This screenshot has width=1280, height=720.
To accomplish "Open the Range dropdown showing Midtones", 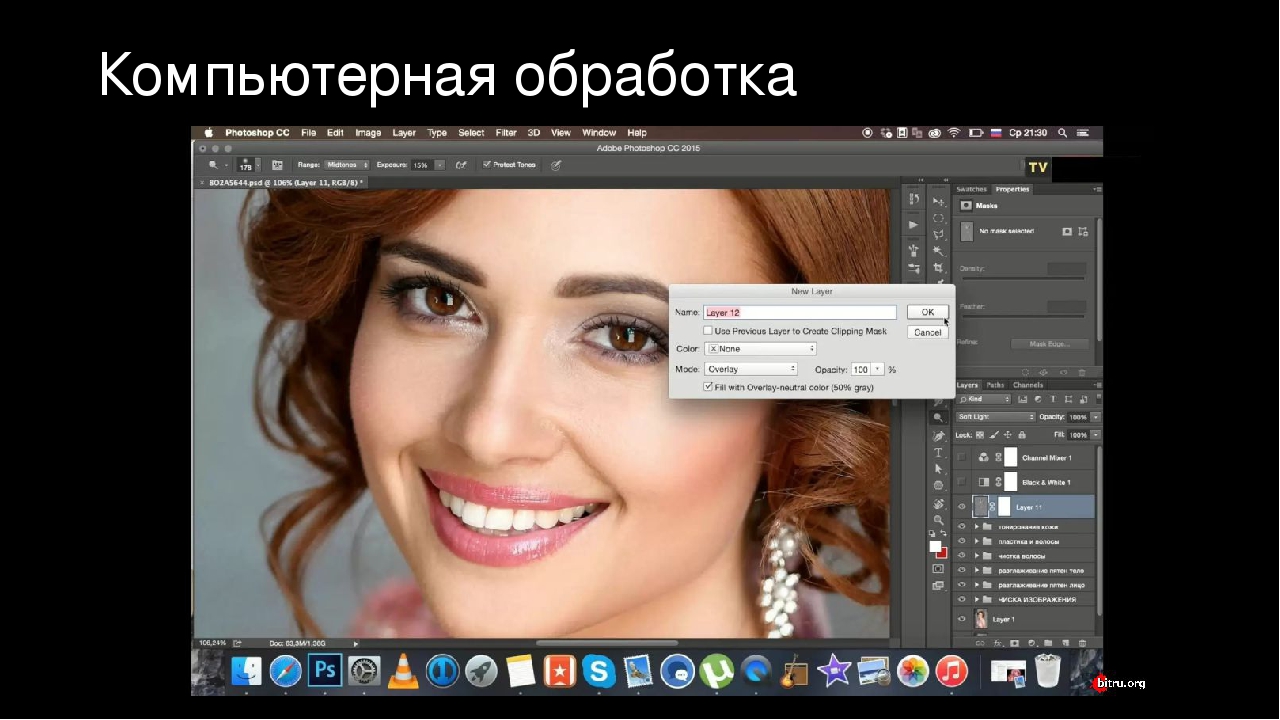I will coord(347,164).
